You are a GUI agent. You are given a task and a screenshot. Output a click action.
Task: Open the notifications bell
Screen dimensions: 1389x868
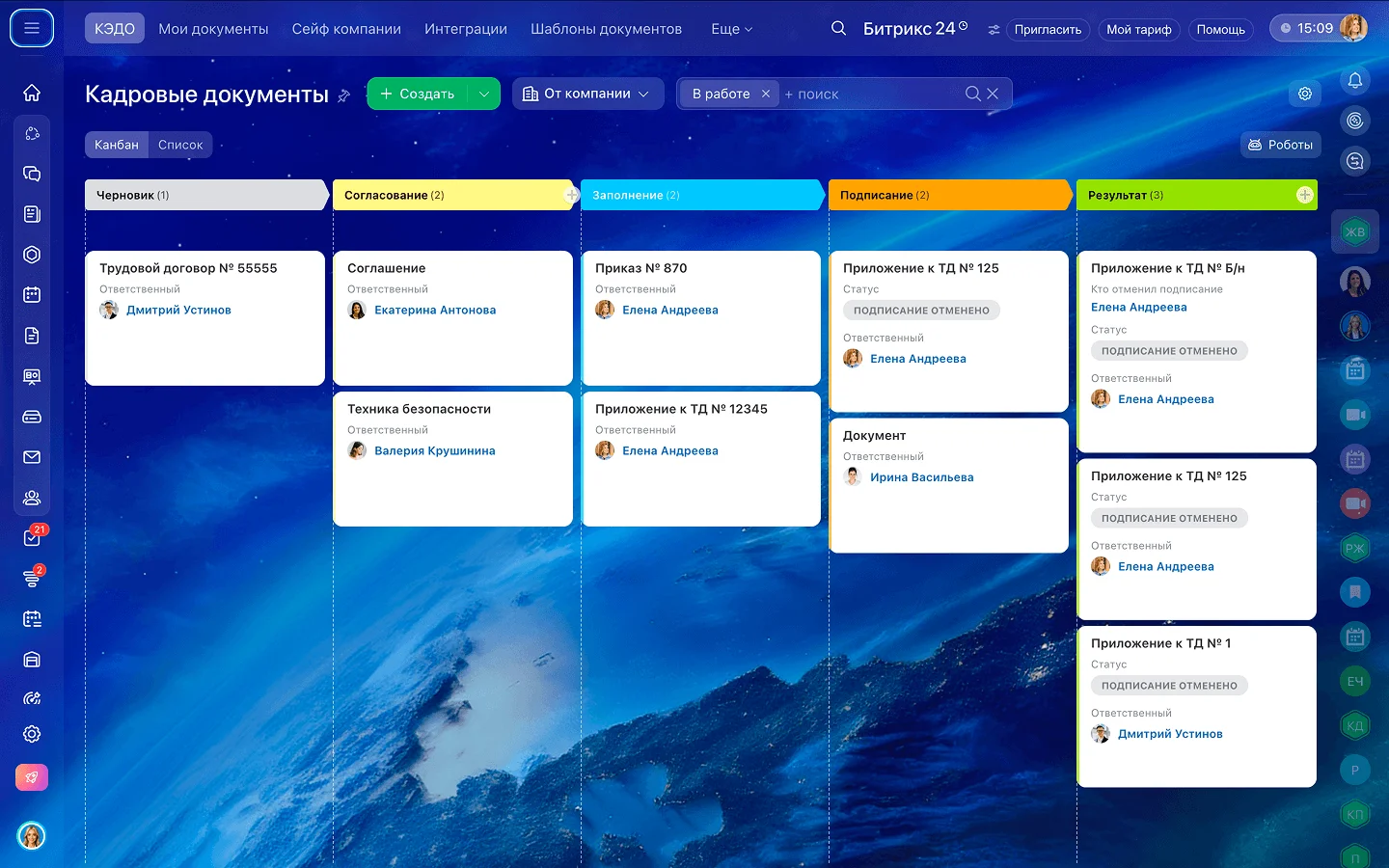coord(1355,80)
